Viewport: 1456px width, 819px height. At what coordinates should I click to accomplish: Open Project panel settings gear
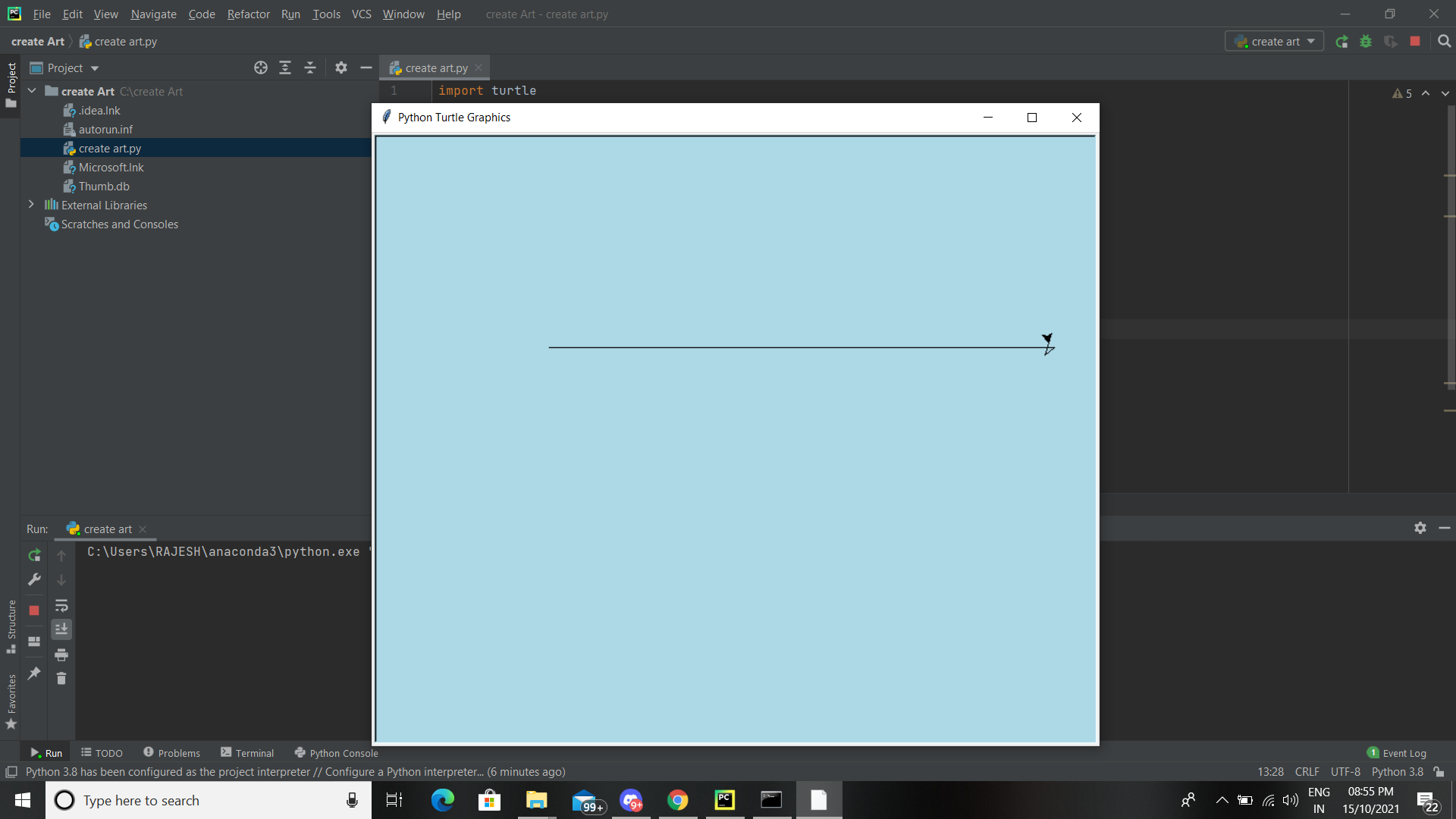pos(341,68)
